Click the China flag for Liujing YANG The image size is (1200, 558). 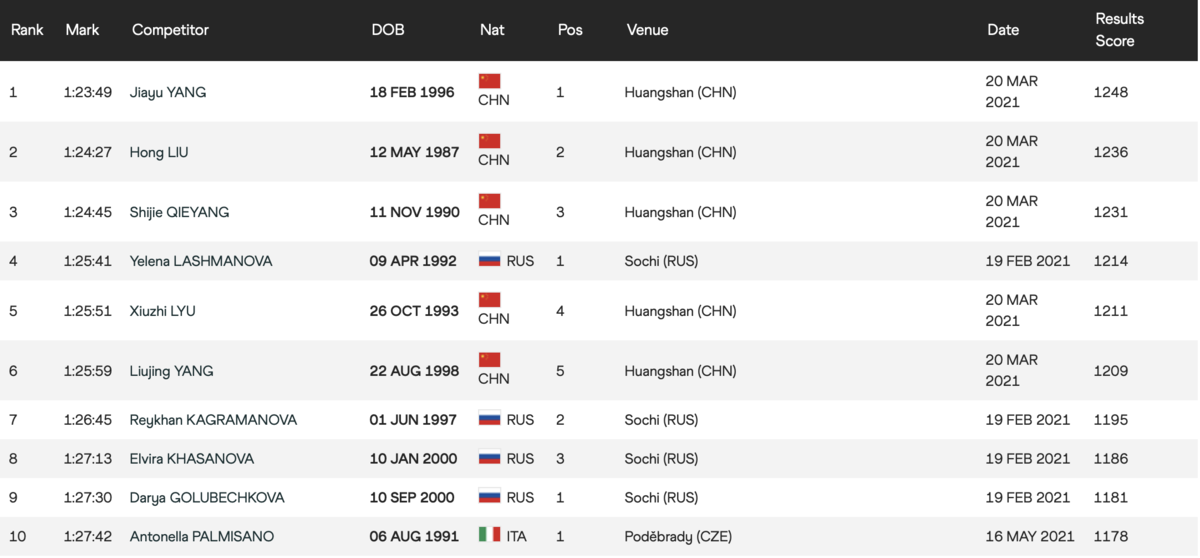489,360
